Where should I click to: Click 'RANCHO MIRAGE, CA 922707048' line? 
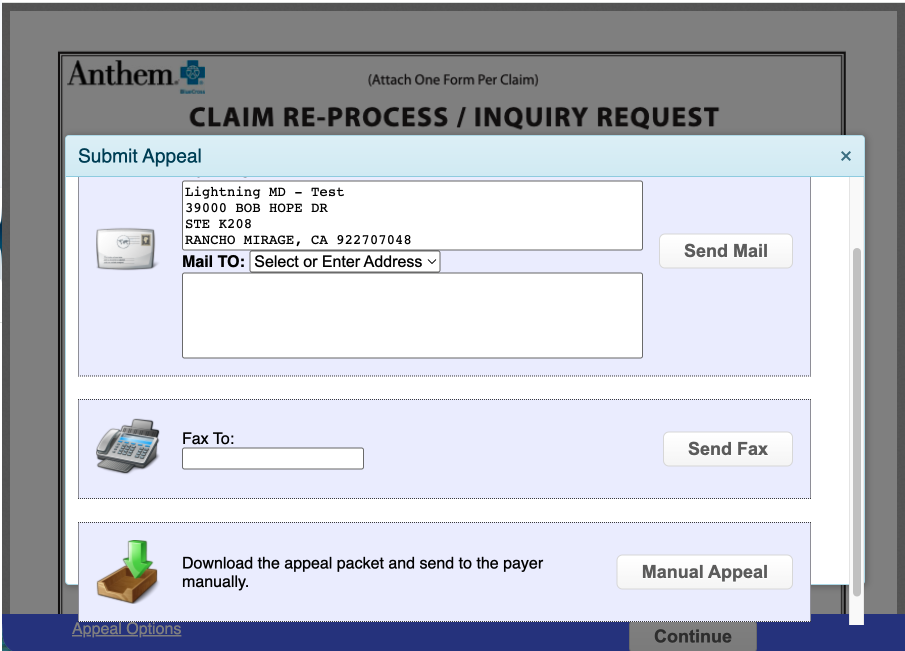click(298, 240)
